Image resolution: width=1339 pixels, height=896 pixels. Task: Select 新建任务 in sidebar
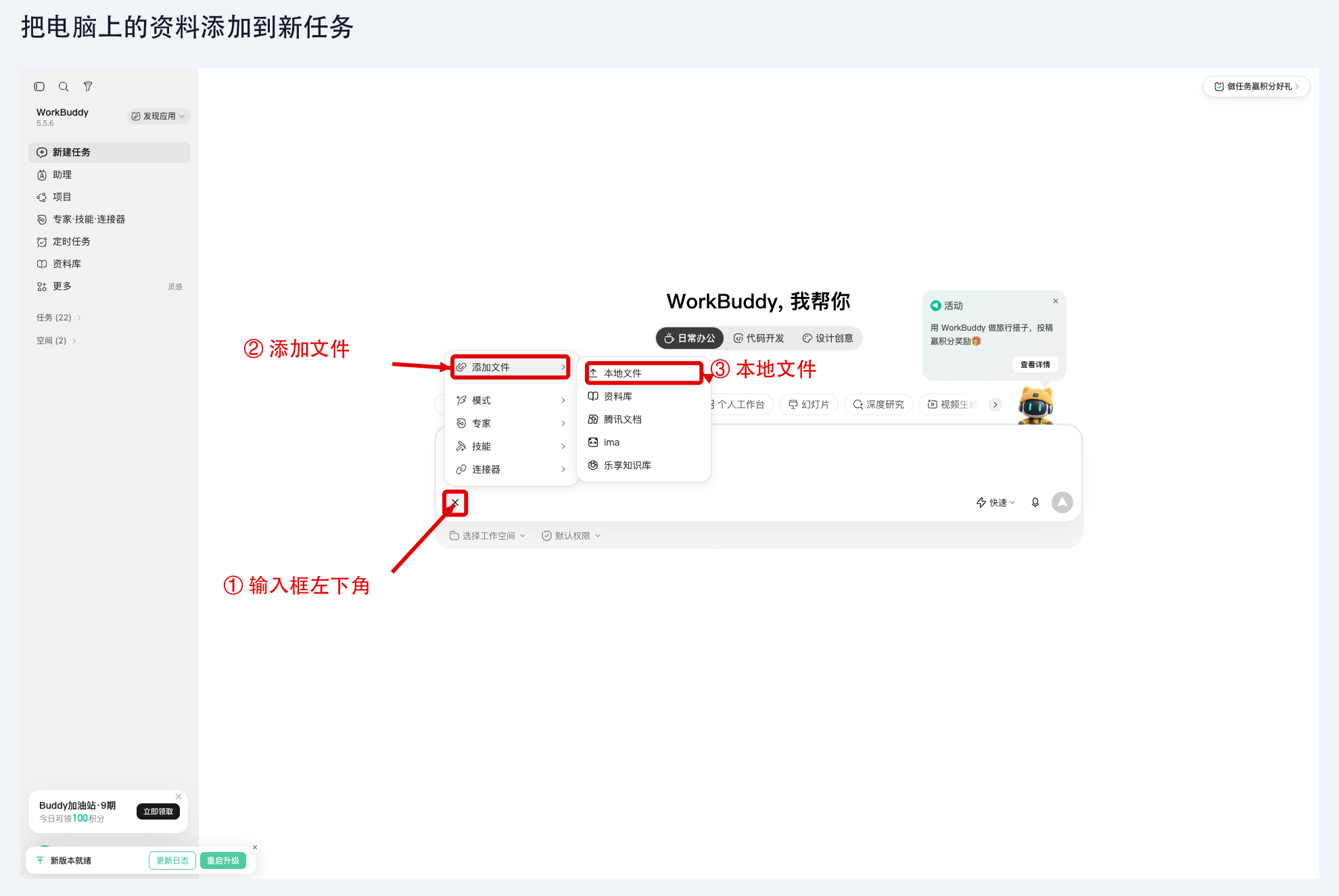(x=110, y=152)
